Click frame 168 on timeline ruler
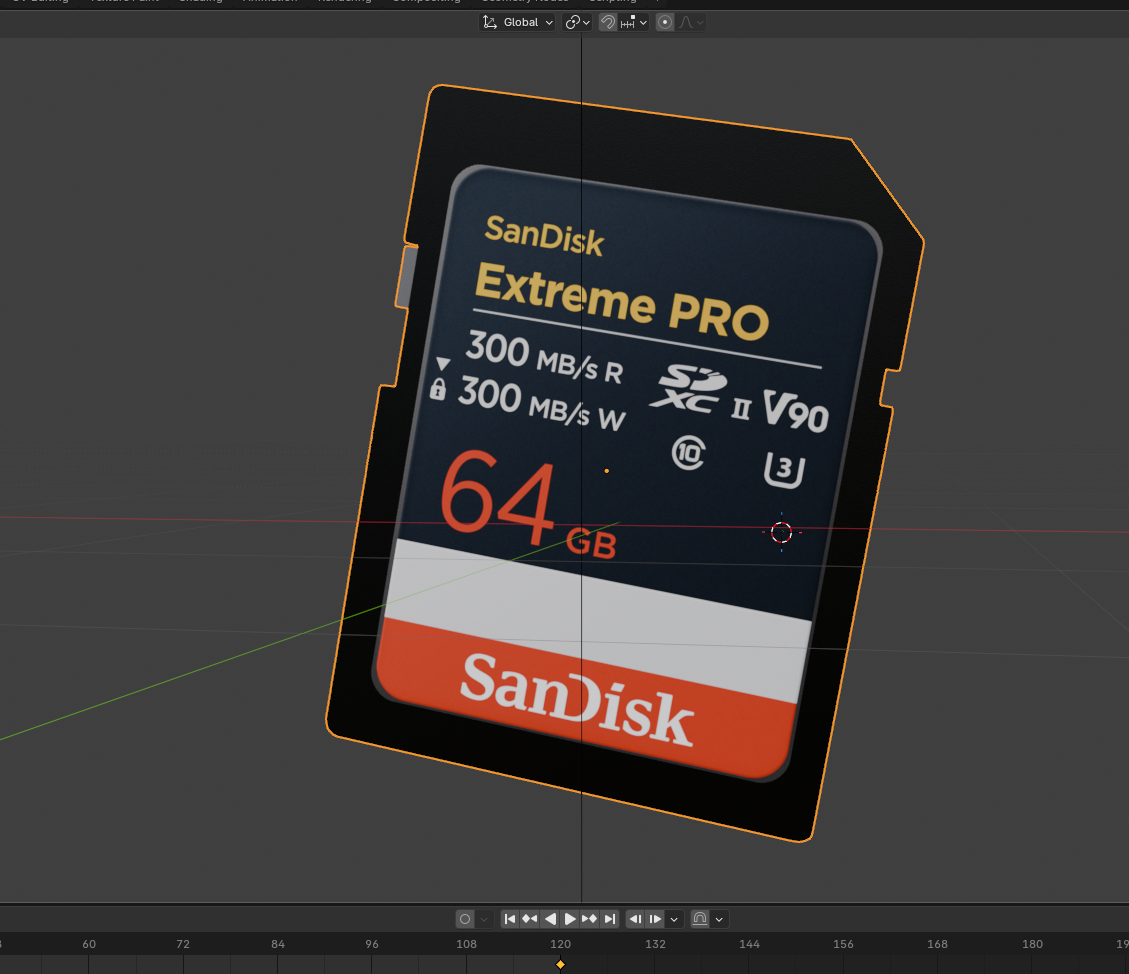 [x=937, y=944]
